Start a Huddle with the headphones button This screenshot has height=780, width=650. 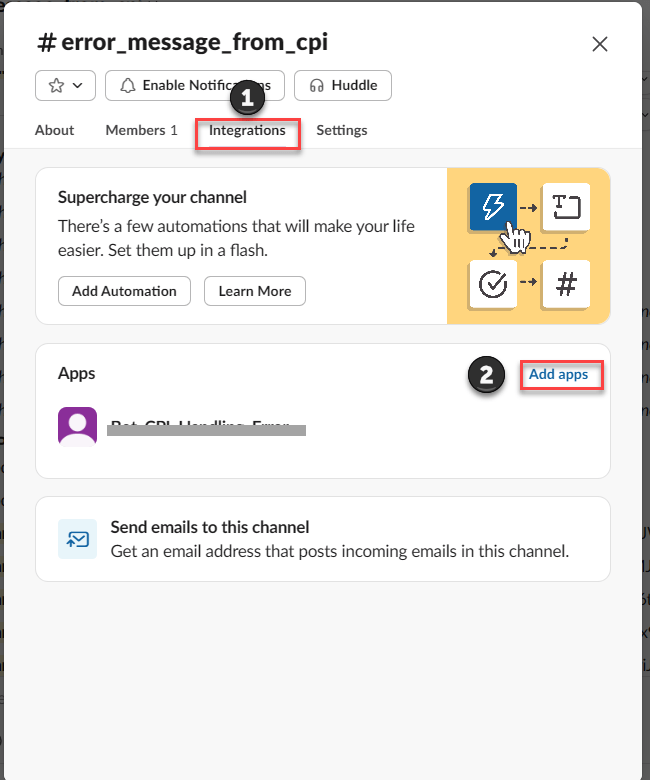[342, 86]
